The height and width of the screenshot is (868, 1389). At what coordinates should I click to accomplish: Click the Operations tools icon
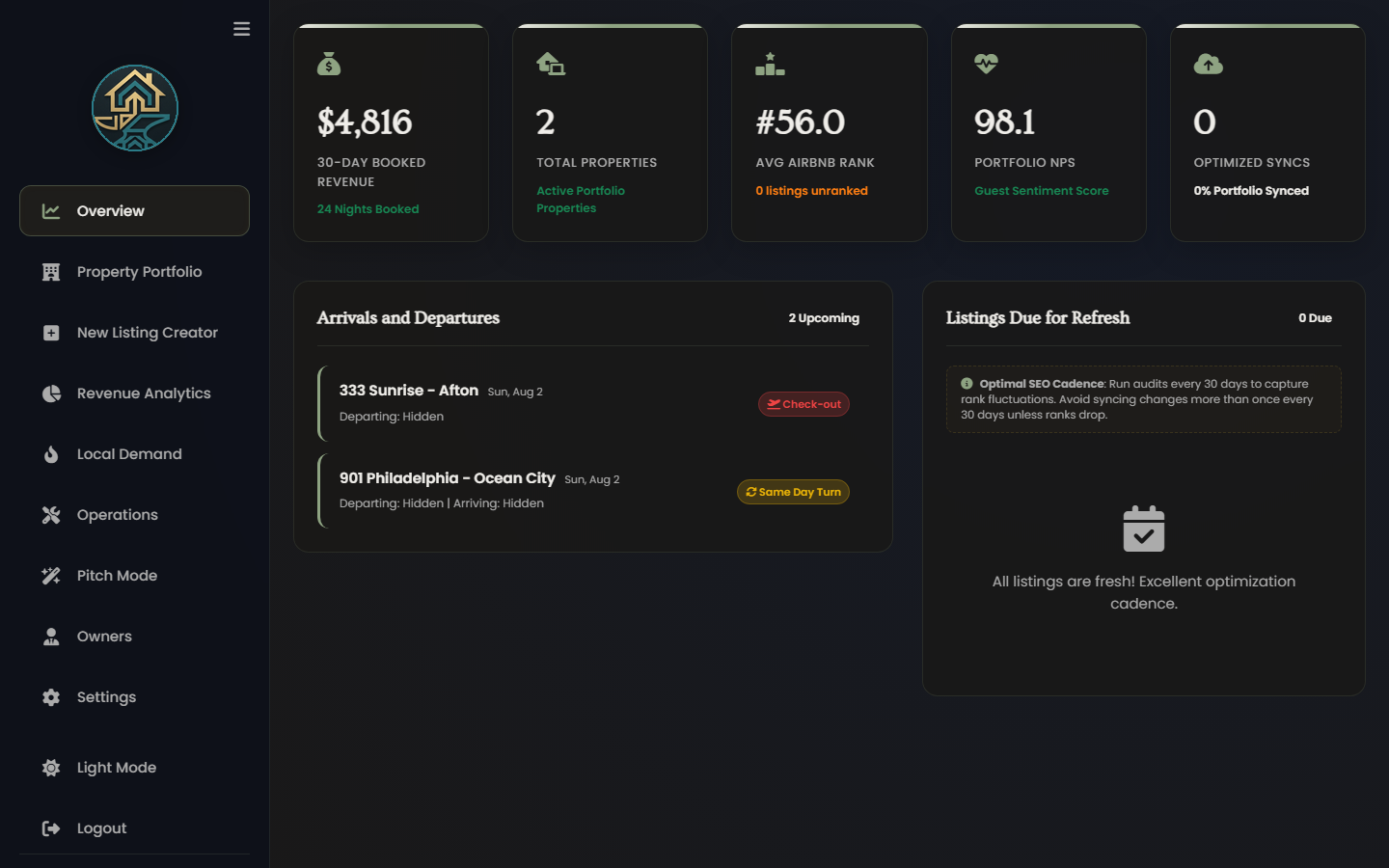click(x=51, y=515)
